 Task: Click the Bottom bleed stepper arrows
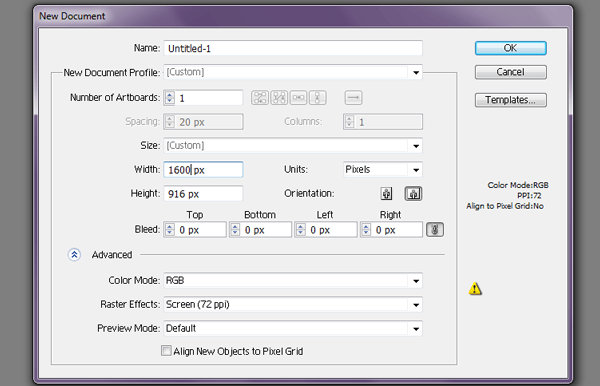coord(235,230)
